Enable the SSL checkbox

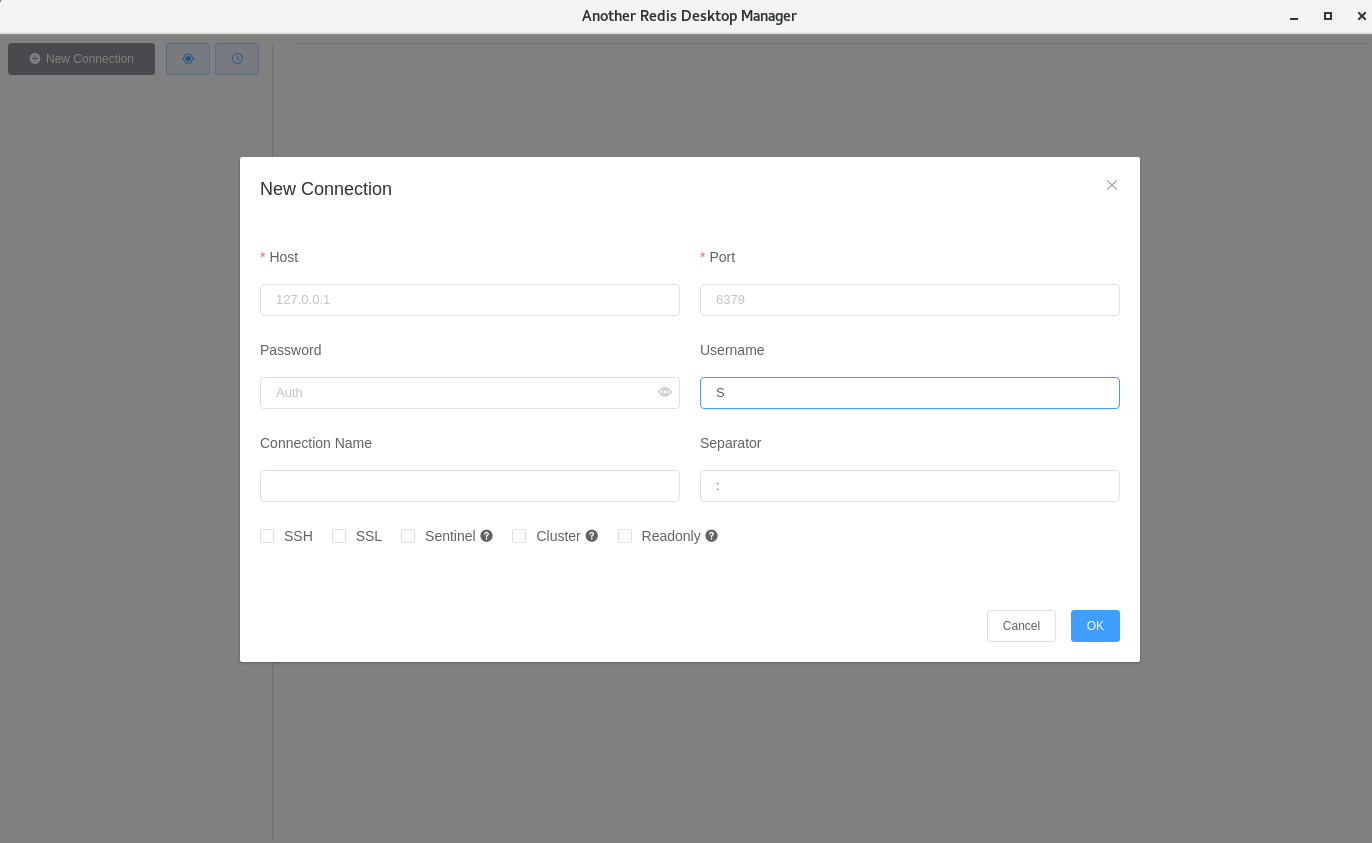[339, 536]
